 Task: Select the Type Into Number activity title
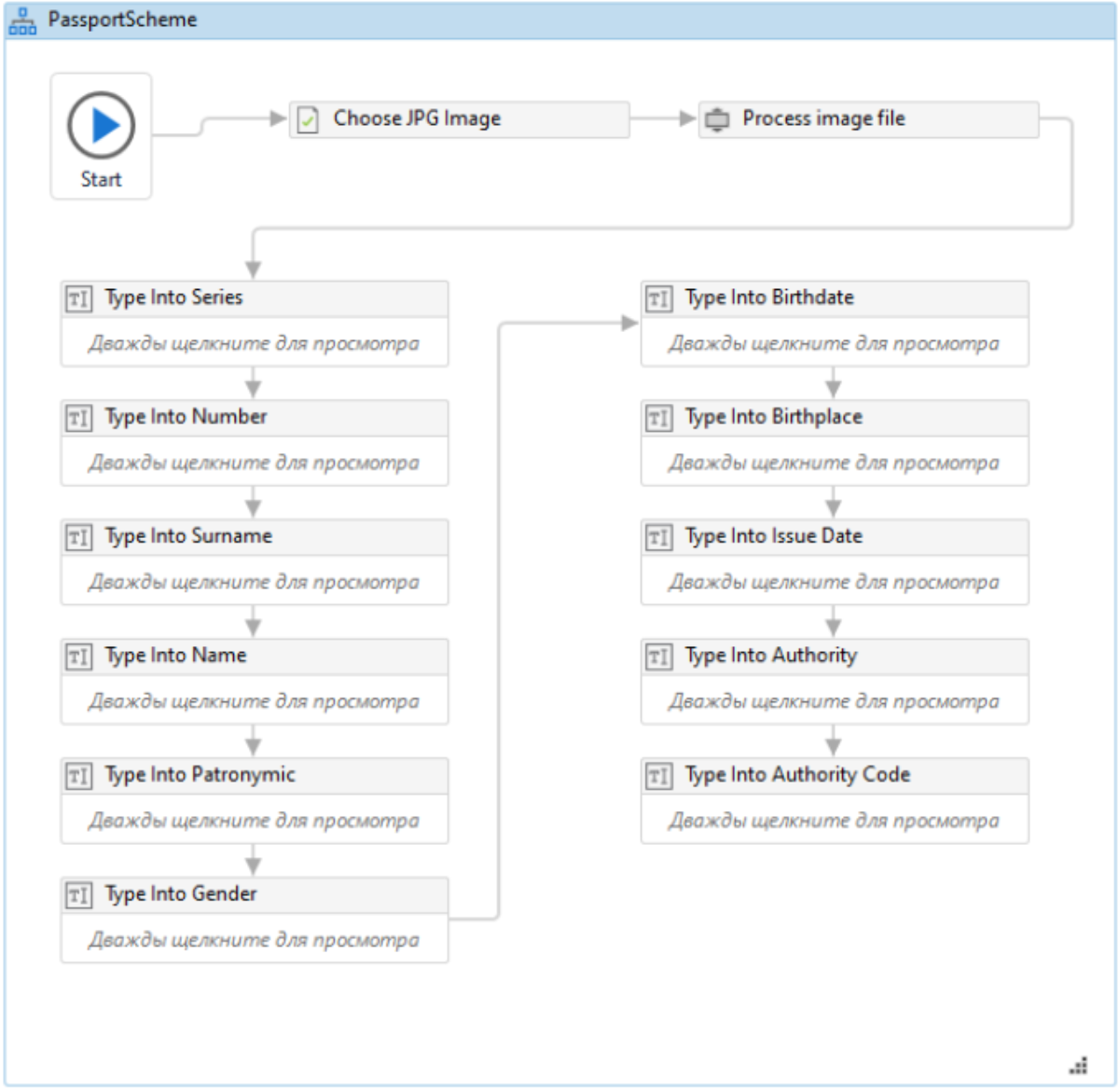click(186, 417)
